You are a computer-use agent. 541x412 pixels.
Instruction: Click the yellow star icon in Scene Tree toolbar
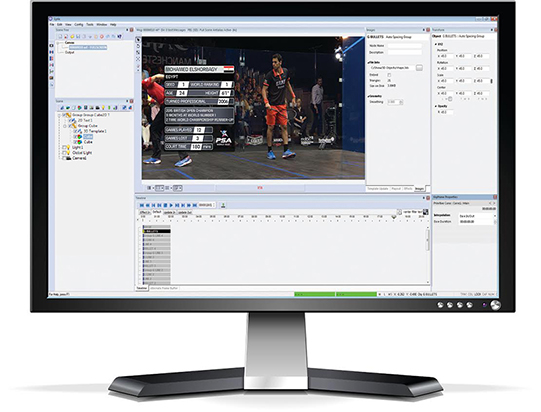72,36
